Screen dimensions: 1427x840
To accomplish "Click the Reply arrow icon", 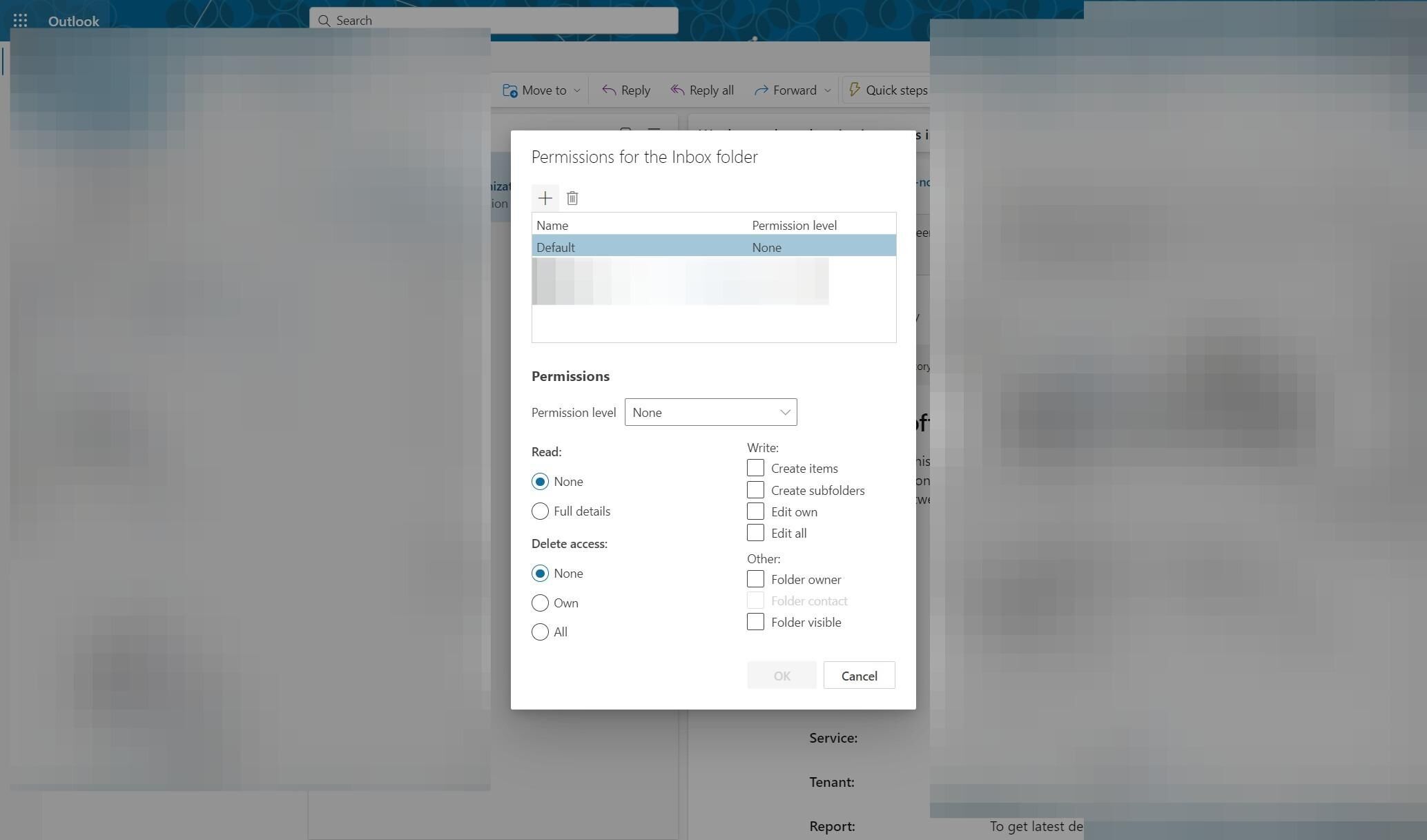I will 608,90.
